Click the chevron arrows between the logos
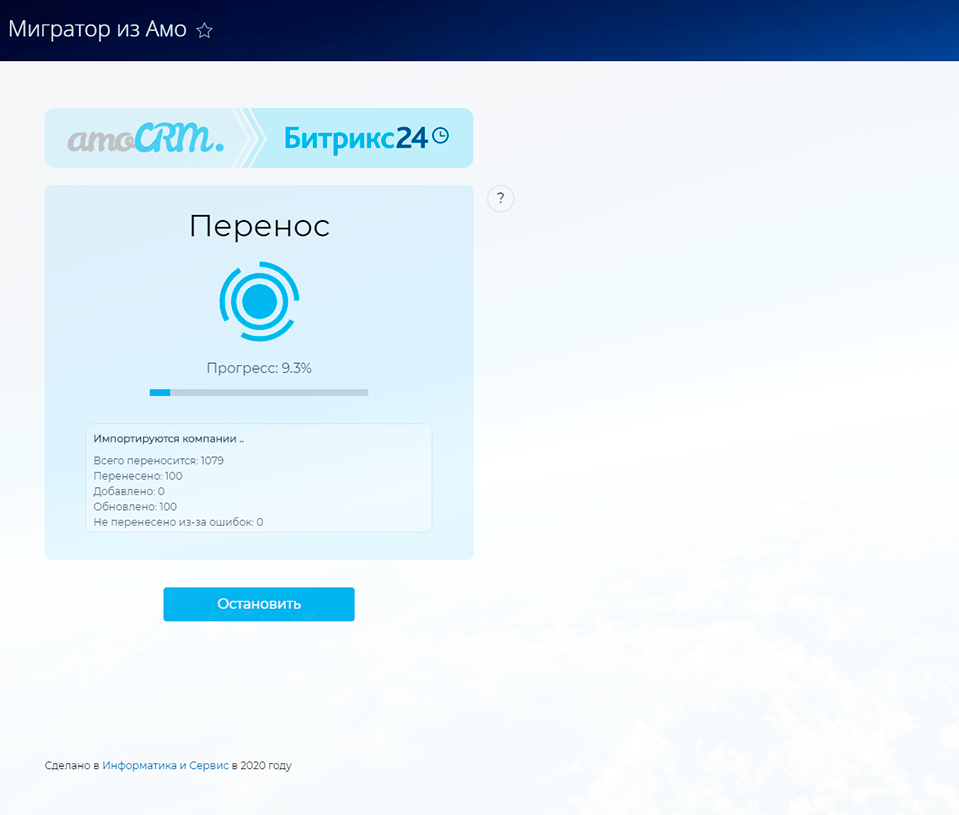Screen dimensions: 959x815 (x=252, y=138)
